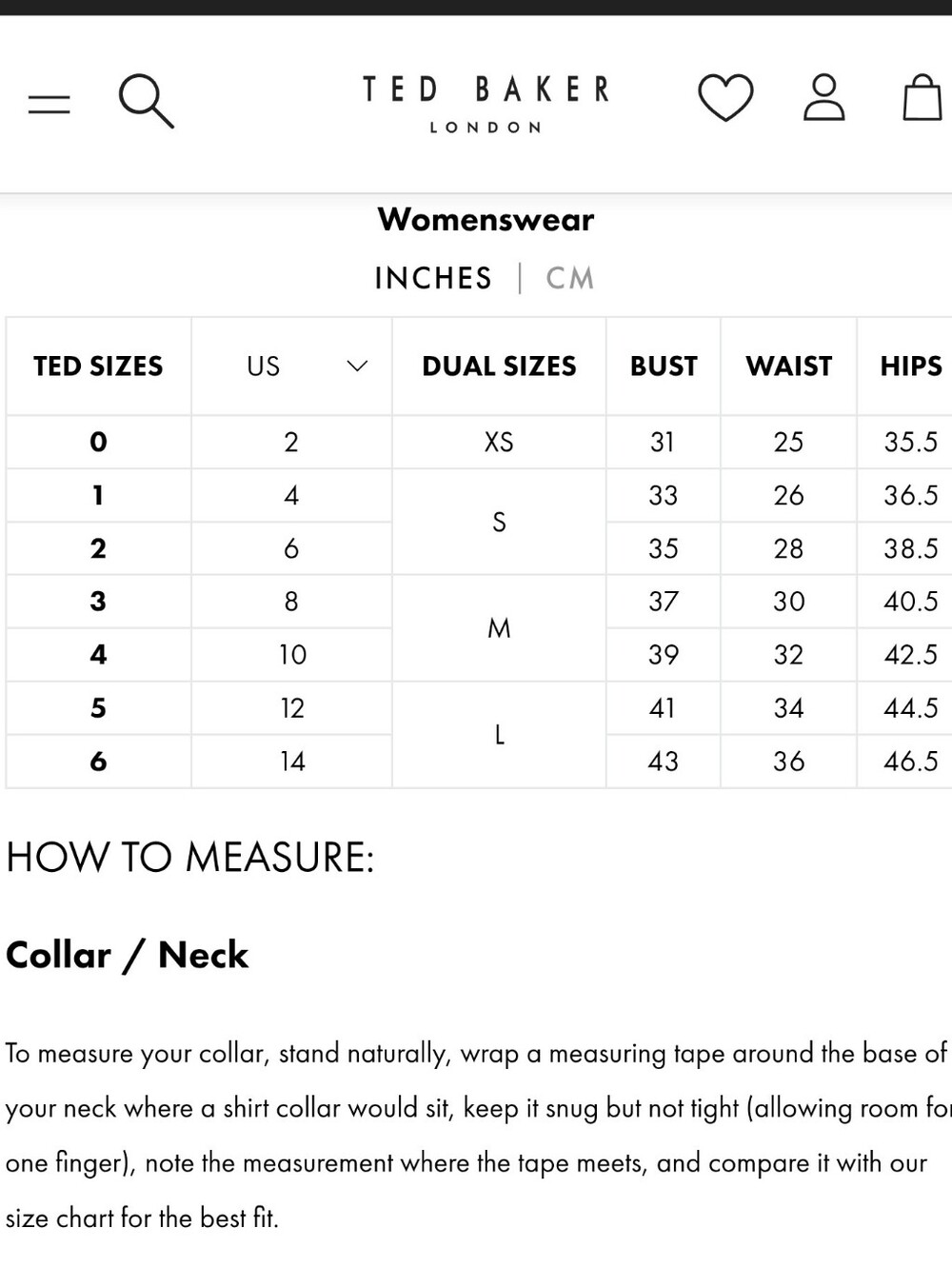The height and width of the screenshot is (1267, 952).
Task: Click the HIPS column header
Action: [910, 366]
